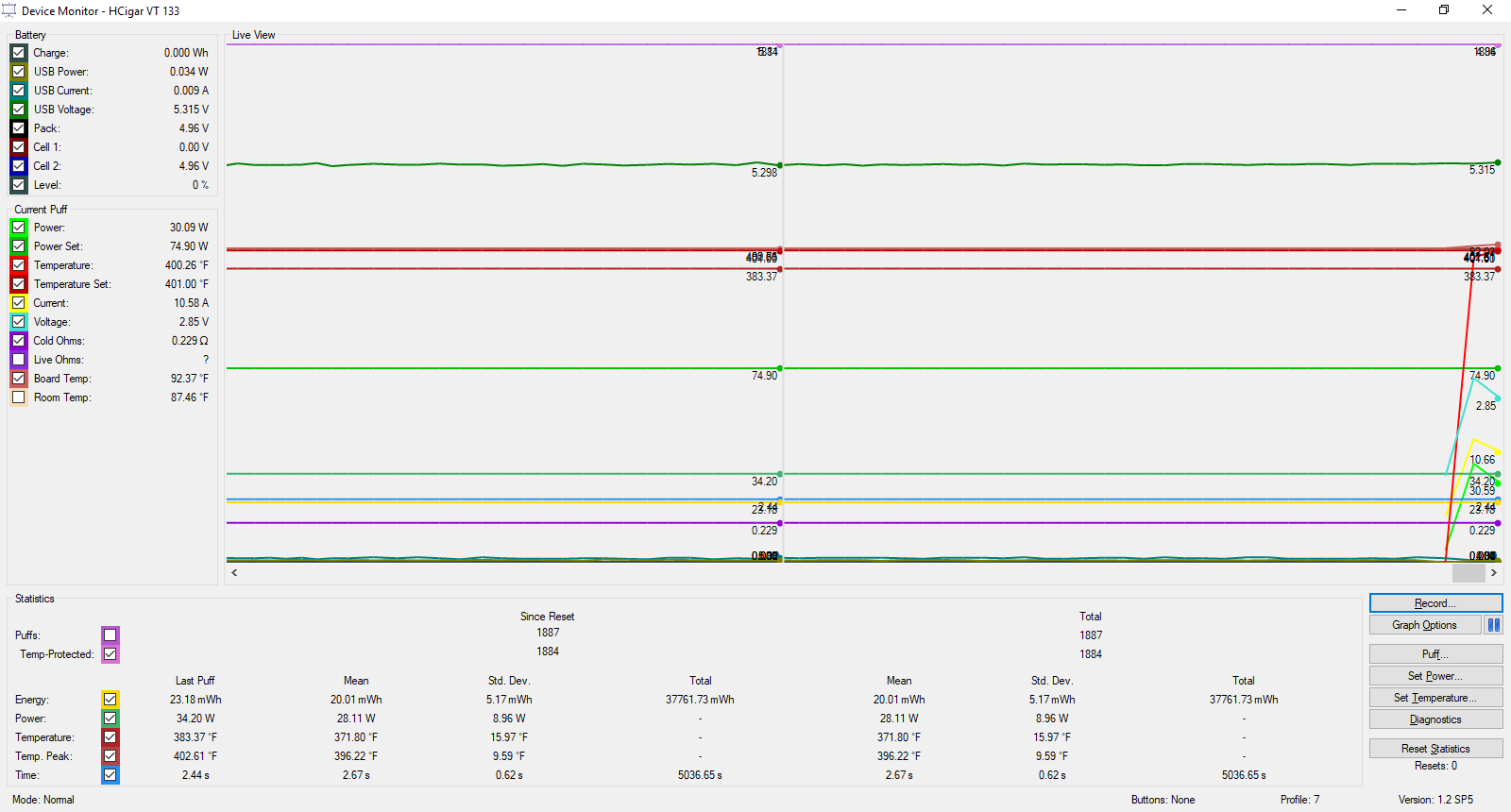Screen dimensions: 1511x812
Task: Click the Puff... button
Action: (x=1435, y=654)
